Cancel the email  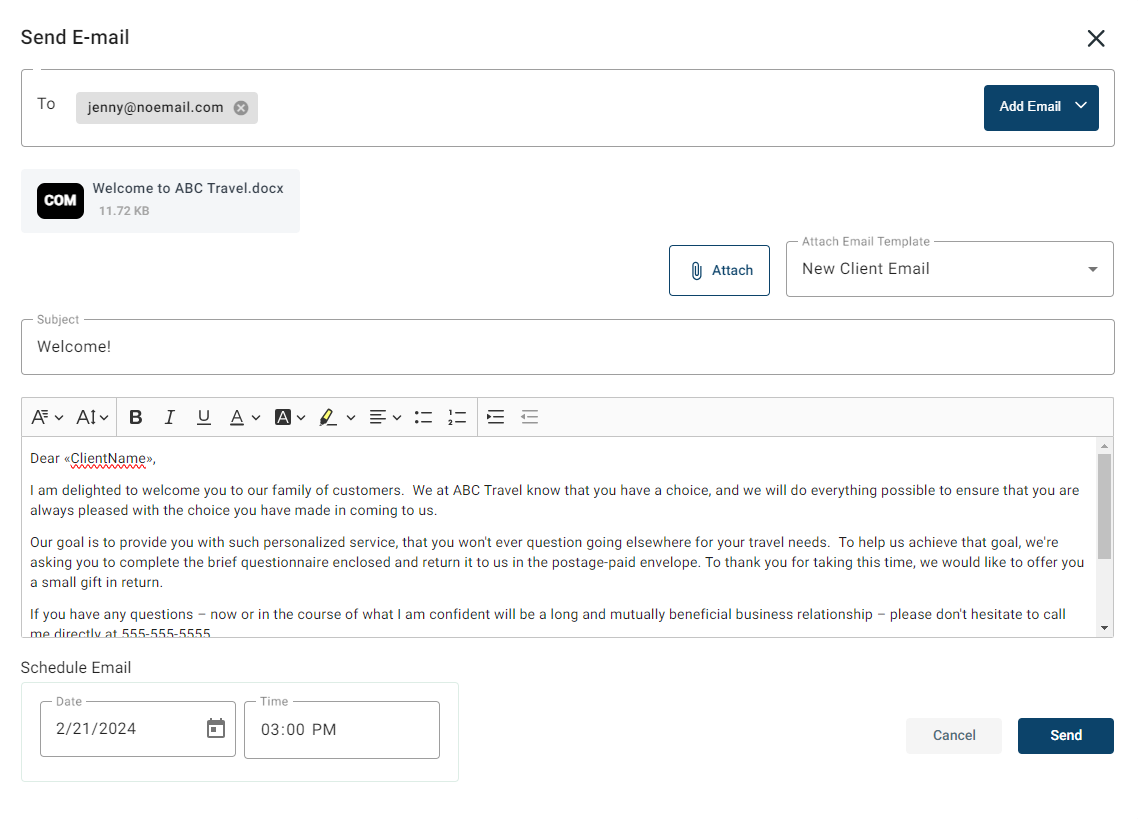click(954, 736)
